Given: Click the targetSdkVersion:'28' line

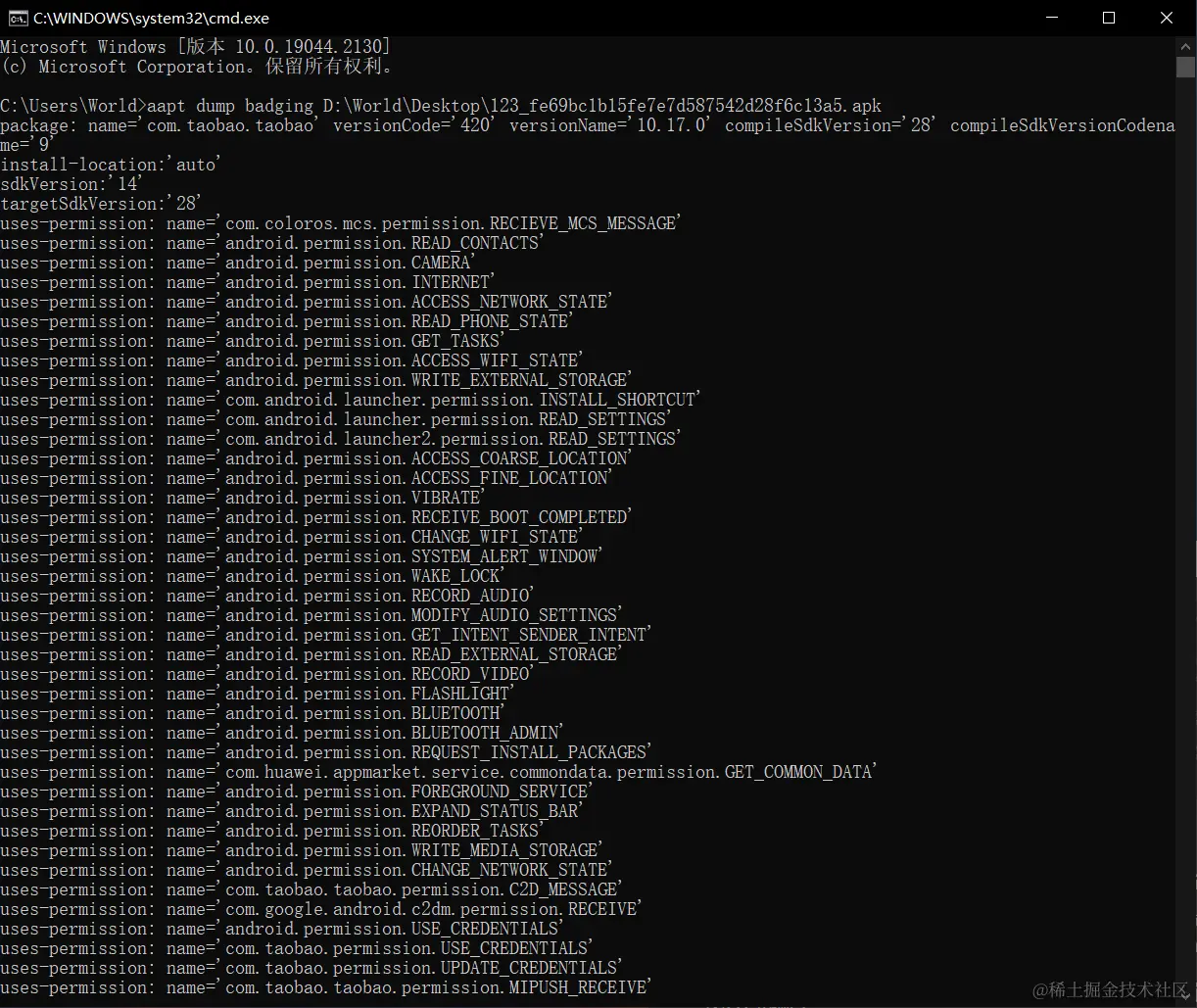Looking at the screenshot, I should [101, 204].
